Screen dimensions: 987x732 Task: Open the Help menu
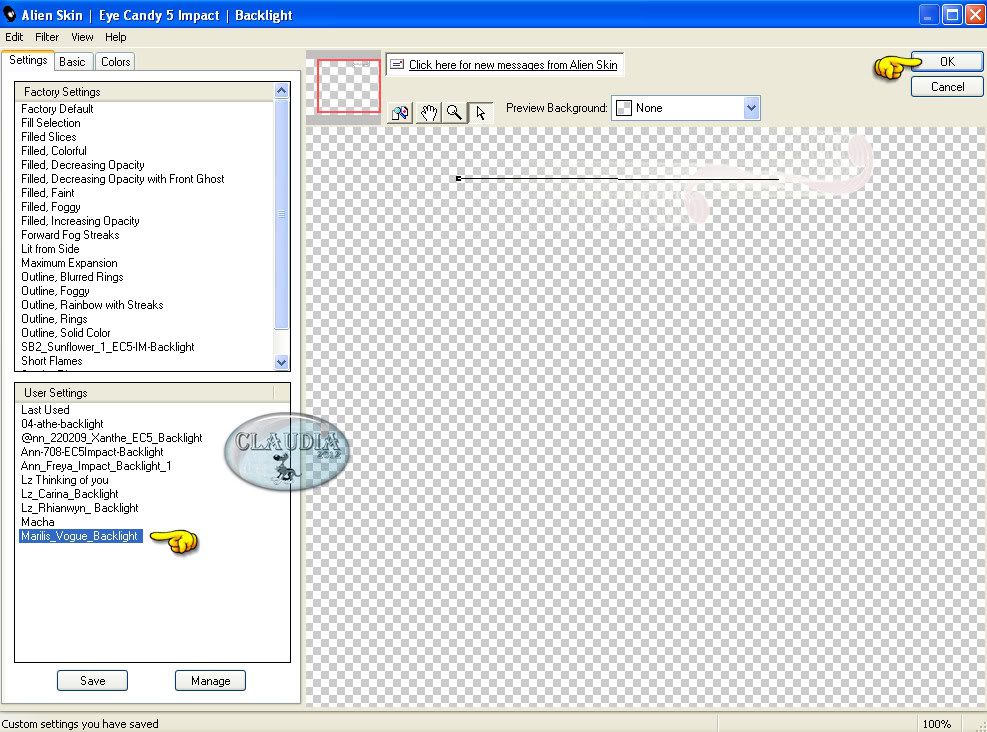[116, 37]
